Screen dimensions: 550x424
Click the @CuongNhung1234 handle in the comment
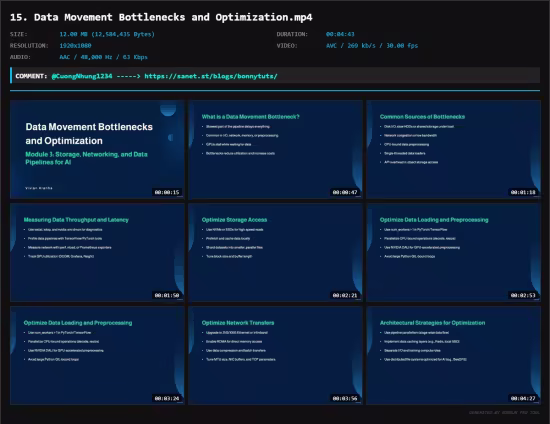point(82,76)
